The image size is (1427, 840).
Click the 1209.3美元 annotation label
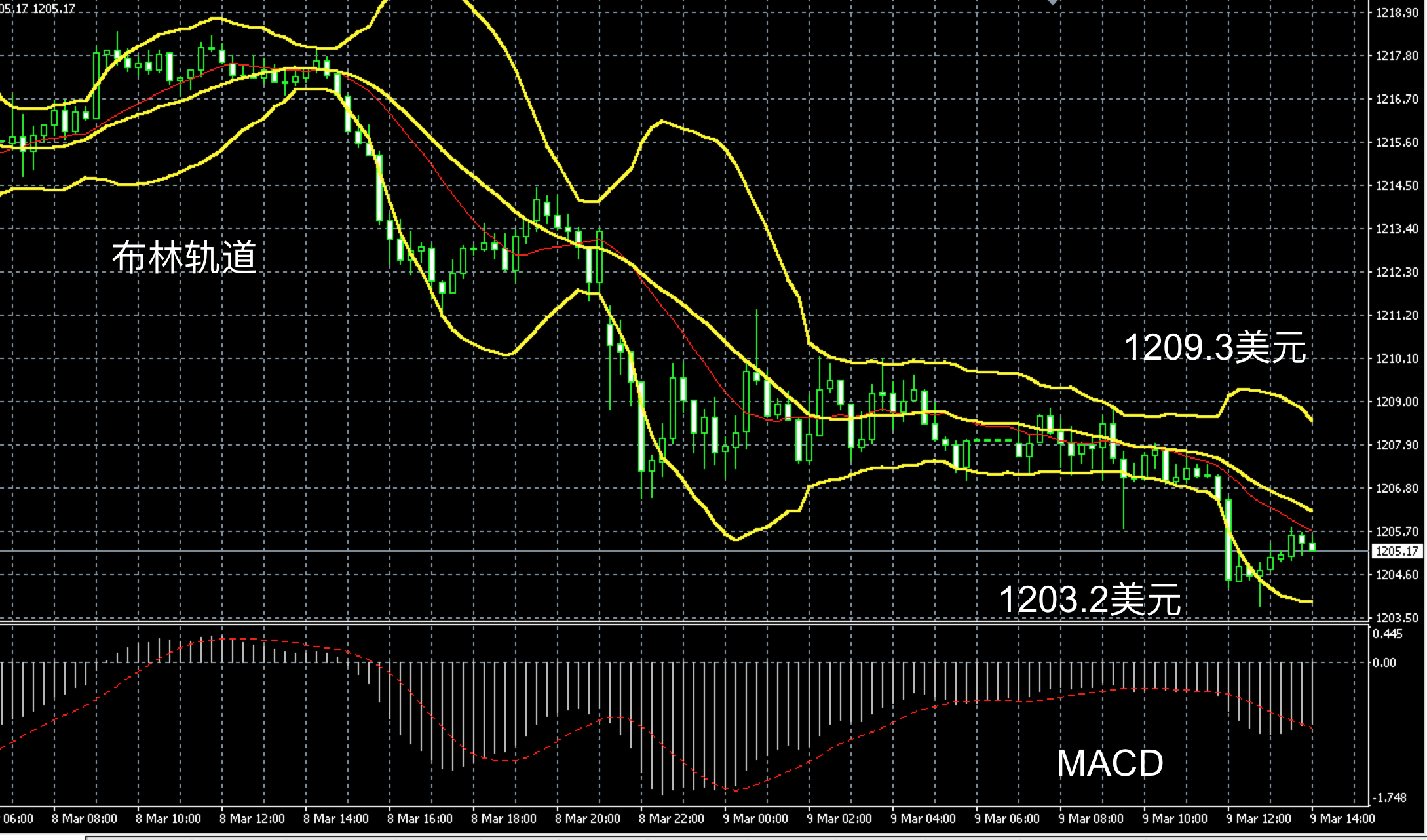pos(1215,347)
